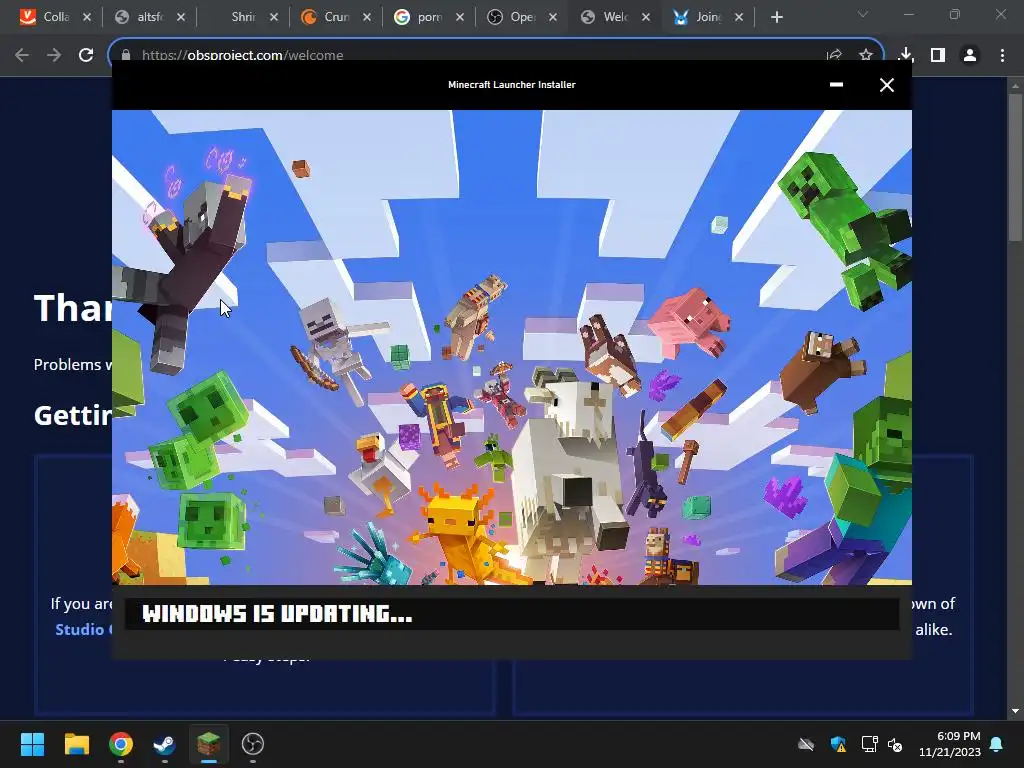Share this page icon in address bar
This screenshot has width=1024, height=768.
[834, 56]
